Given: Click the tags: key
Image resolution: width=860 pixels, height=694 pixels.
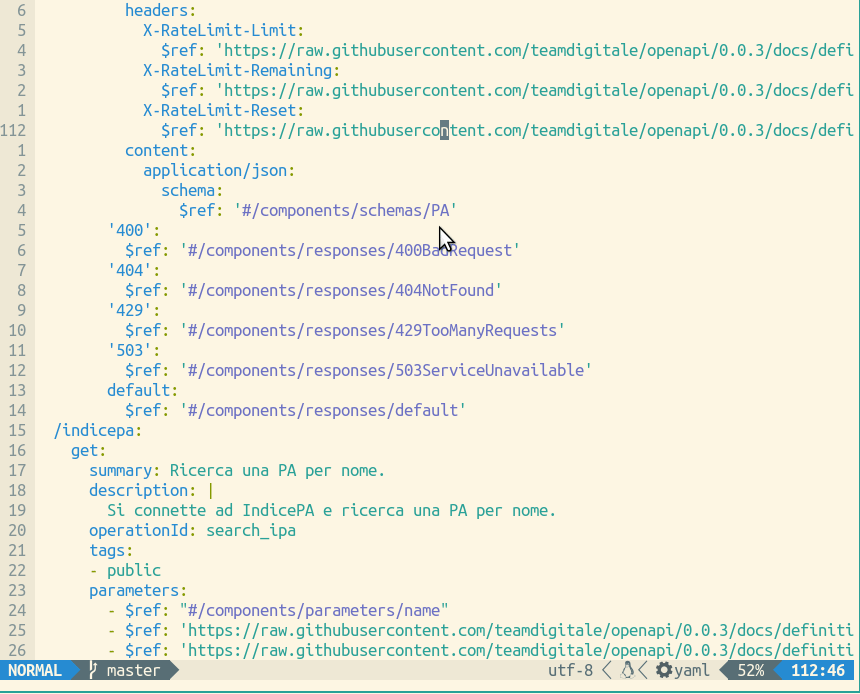Looking at the screenshot, I should point(111,551).
